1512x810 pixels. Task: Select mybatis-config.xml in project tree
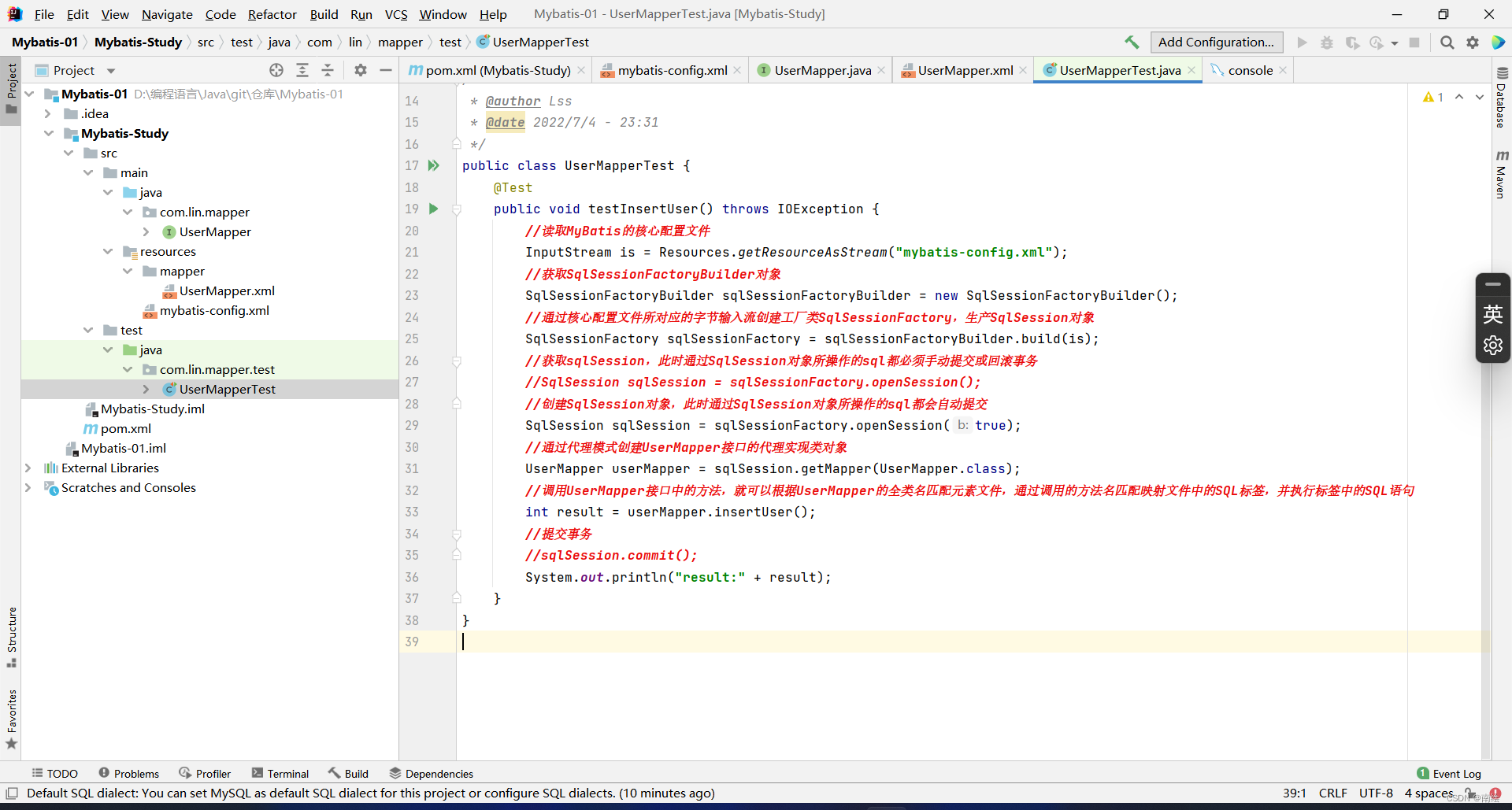click(x=214, y=310)
